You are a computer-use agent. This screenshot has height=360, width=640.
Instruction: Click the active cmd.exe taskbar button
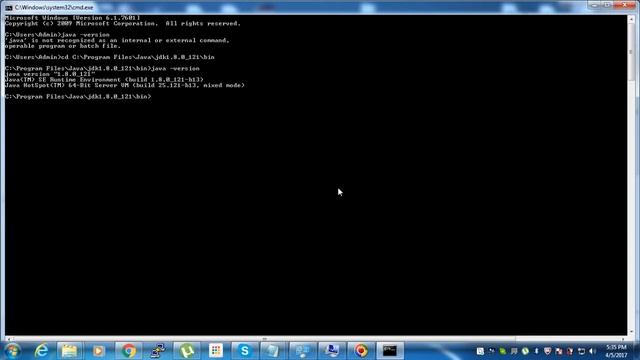(390, 351)
